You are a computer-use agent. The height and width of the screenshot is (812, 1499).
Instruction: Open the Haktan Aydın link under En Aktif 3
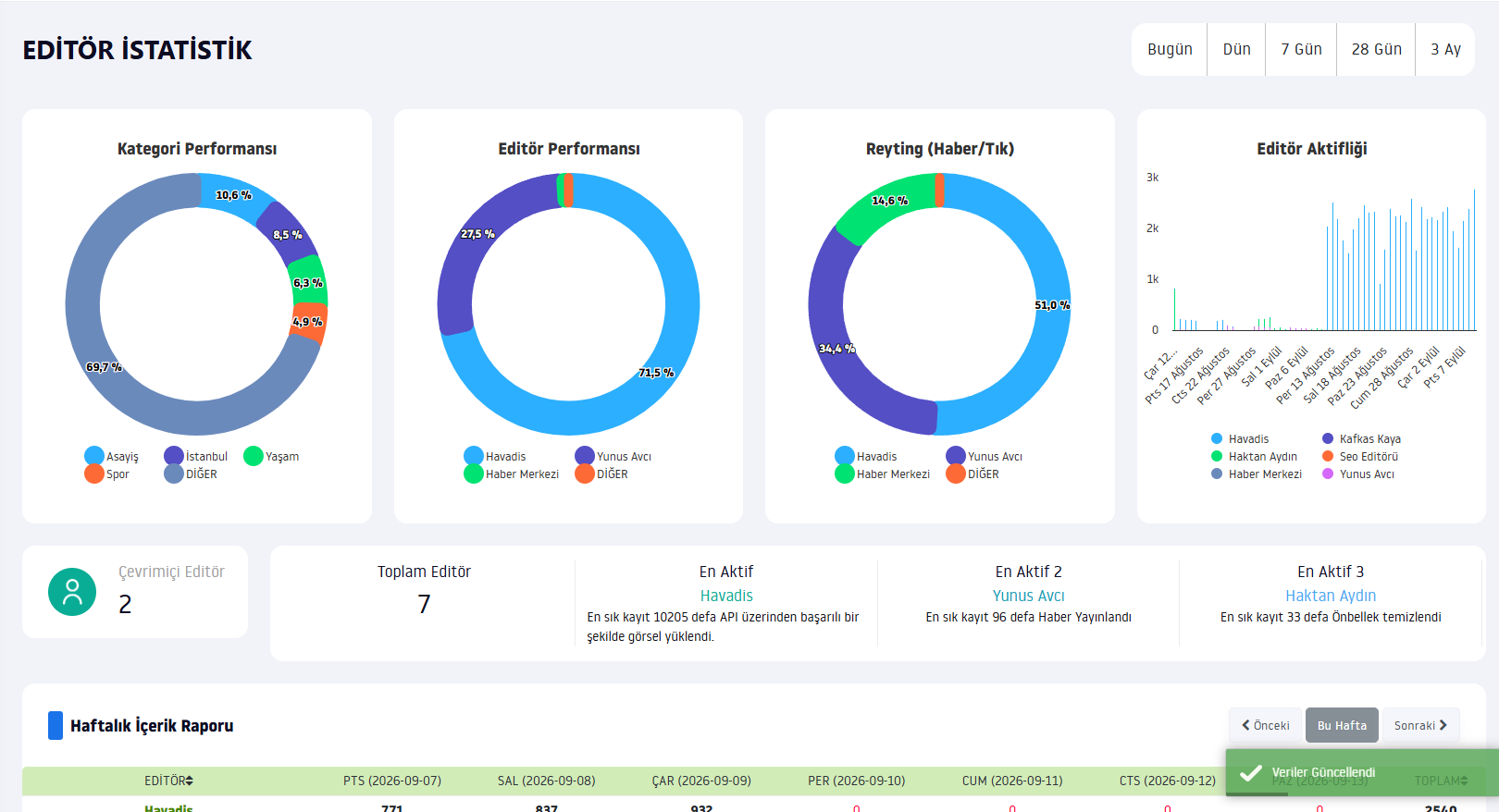point(1330,596)
